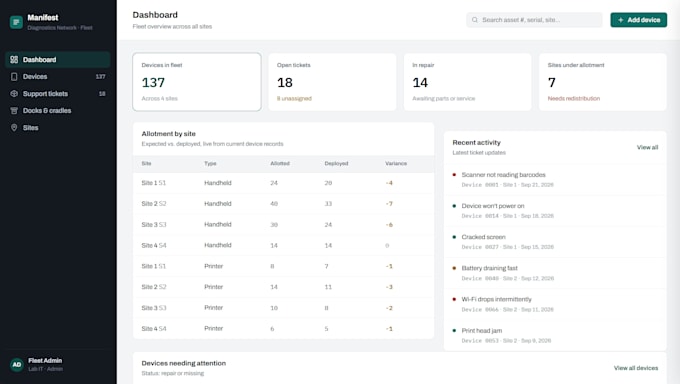Click the Sites location pin icon
This screenshot has height=384, width=680.
coord(14,128)
